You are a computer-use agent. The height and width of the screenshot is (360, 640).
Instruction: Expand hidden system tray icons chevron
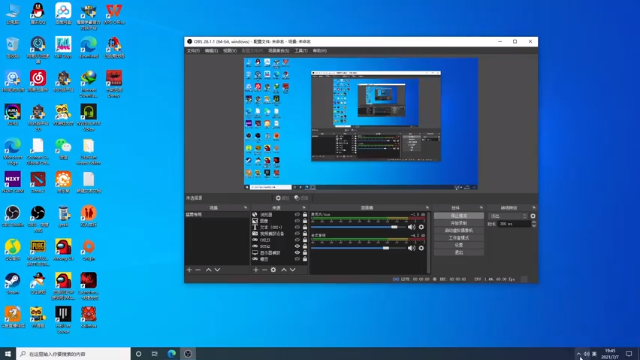[x=579, y=354]
